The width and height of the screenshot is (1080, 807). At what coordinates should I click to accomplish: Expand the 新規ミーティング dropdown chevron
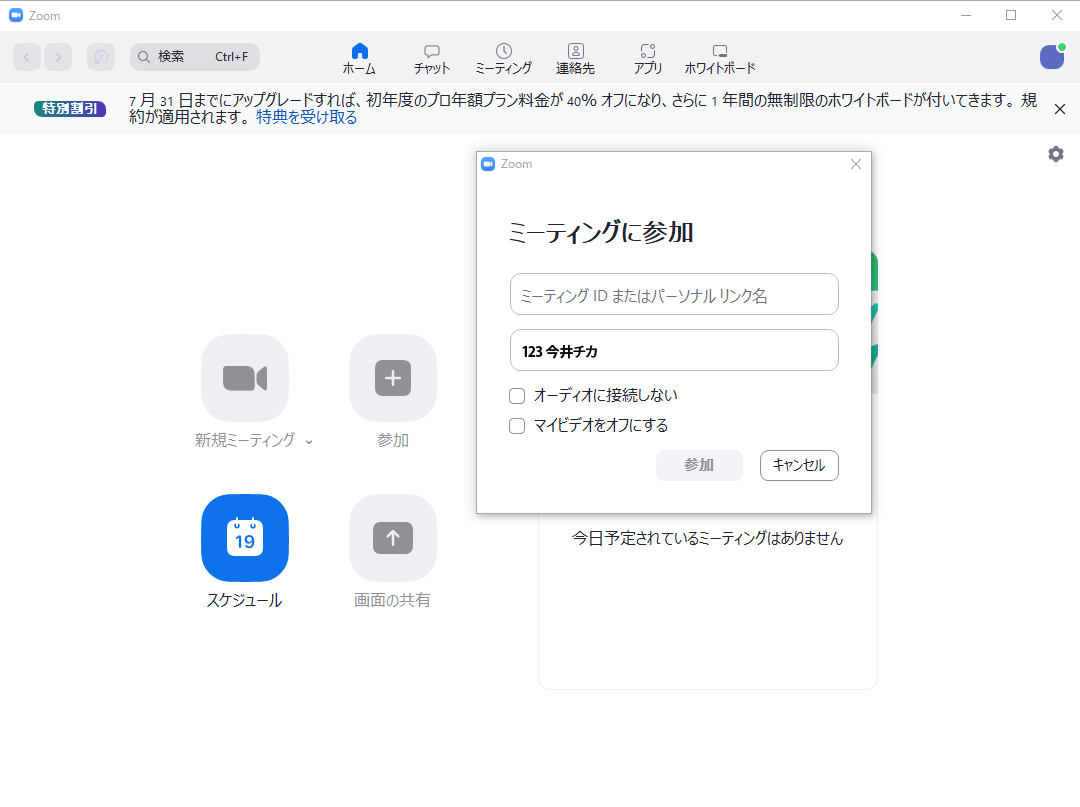click(309, 441)
